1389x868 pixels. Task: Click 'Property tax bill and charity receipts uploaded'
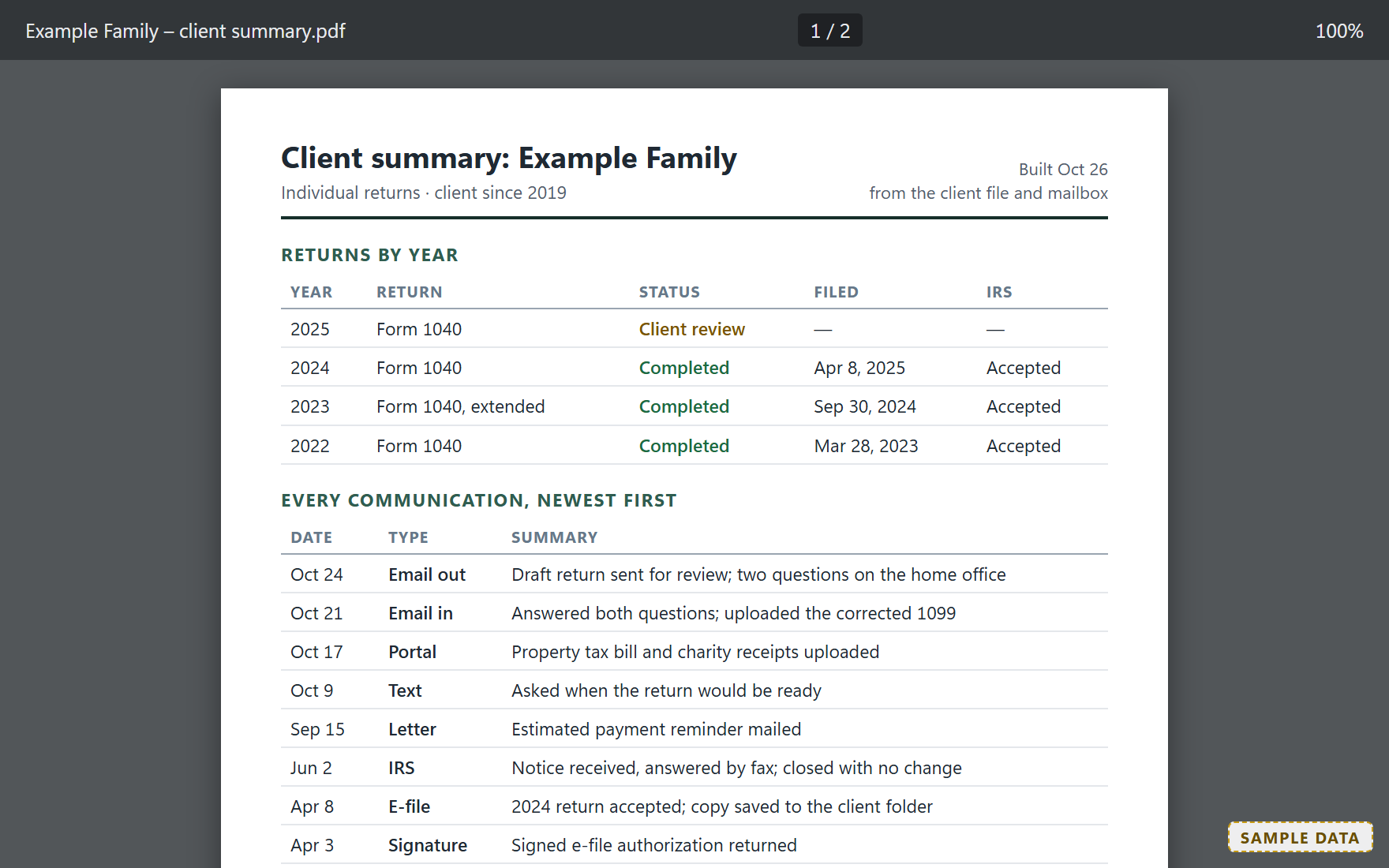tap(695, 652)
